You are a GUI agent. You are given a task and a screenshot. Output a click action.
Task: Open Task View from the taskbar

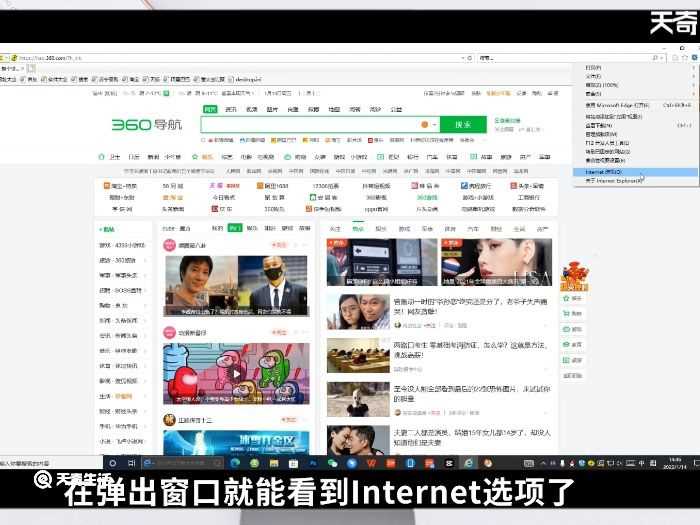tap(132, 463)
